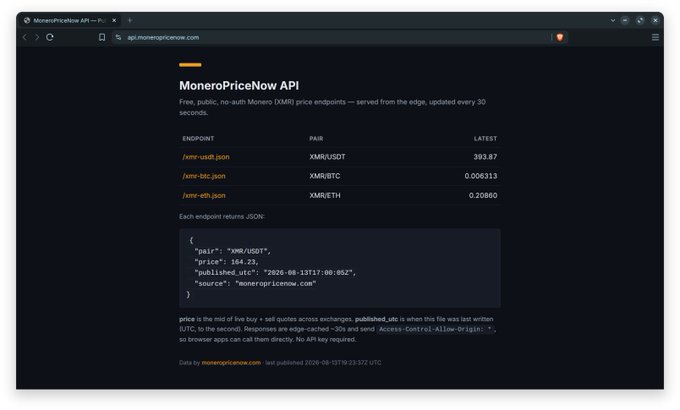Click the "pair": "XMR/USDT" JSON line
The image size is (680, 410).
pyautogui.click(x=232, y=251)
